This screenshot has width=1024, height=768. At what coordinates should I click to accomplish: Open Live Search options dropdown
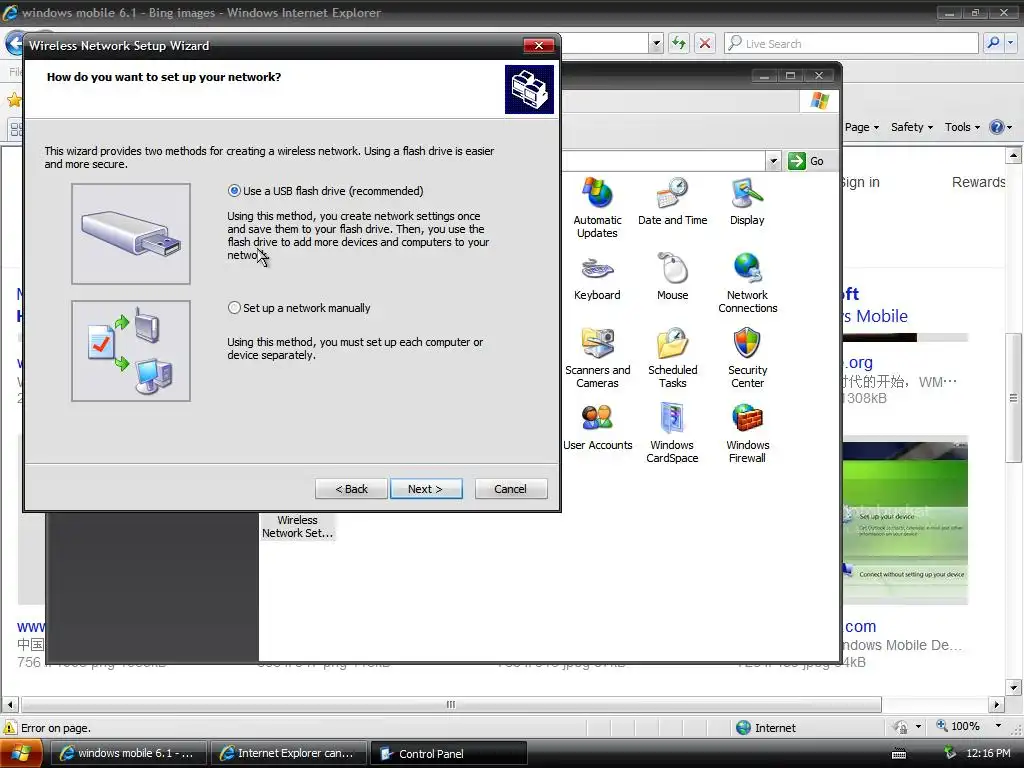(1011, 43)
